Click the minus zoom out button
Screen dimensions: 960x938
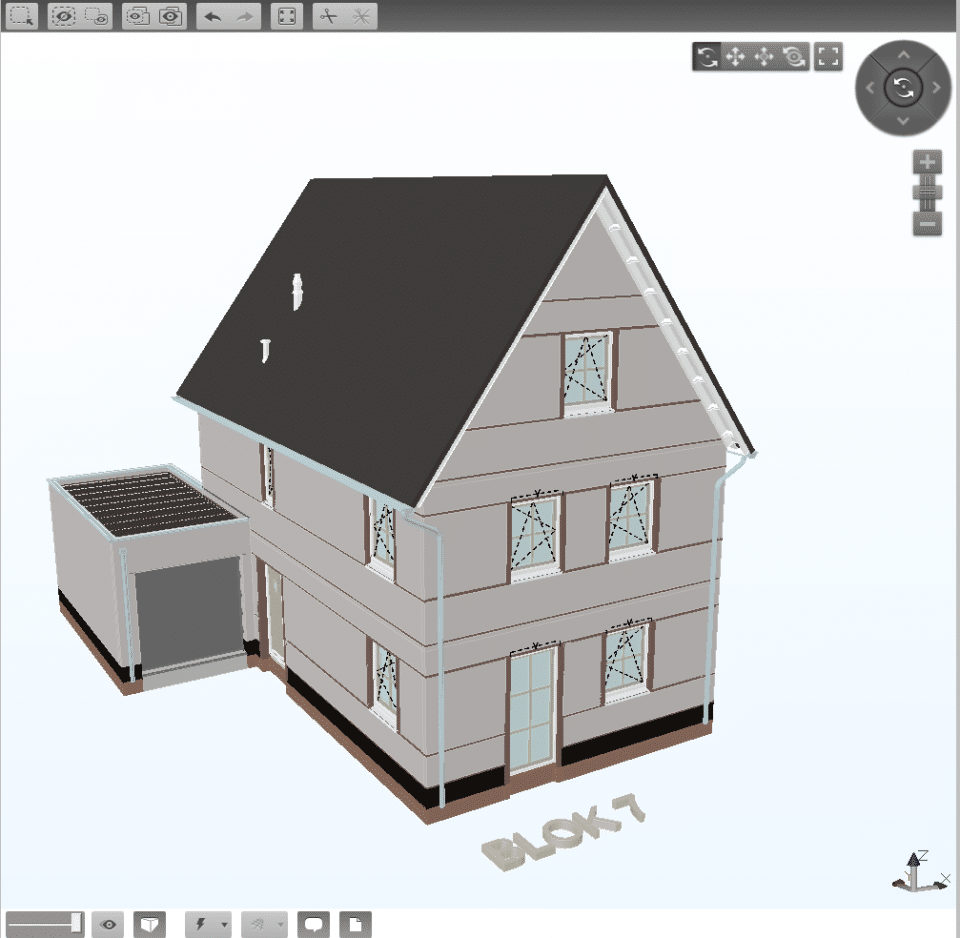(927, 223)
